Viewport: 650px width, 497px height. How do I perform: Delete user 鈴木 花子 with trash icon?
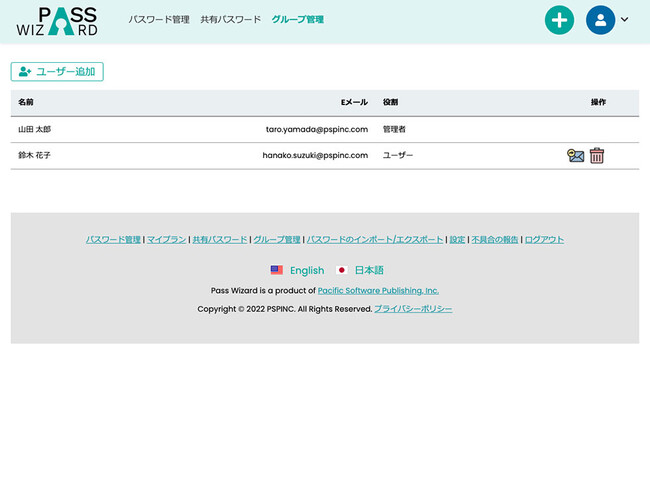pyautogui.click(x=597, y=156)
